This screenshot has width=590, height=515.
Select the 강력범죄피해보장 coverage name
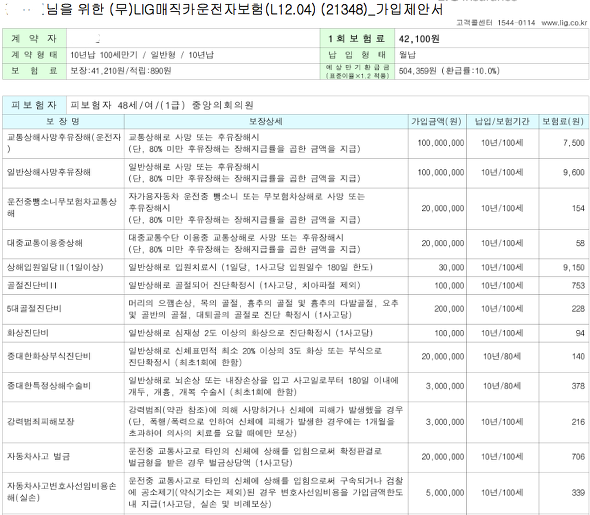[x=41, y=421]
